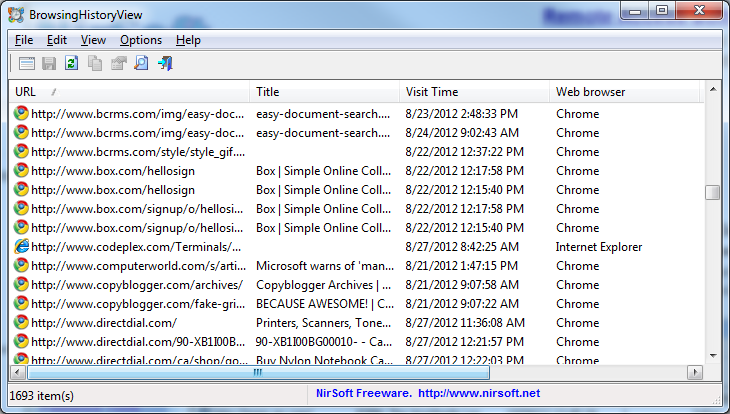Select the bcrms.com/style/style_gif URL
Screen dimensions: 730x414
138,152
